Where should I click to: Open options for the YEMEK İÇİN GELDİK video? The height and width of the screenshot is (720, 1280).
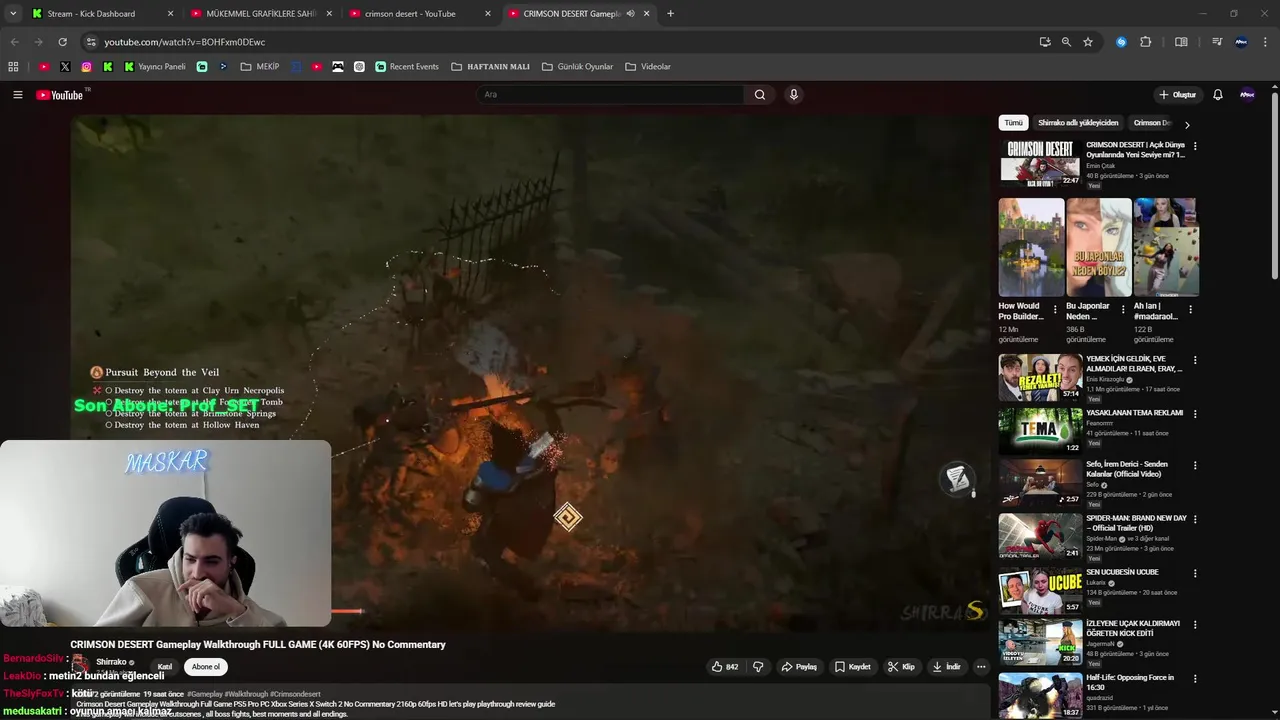point(1195,360)
